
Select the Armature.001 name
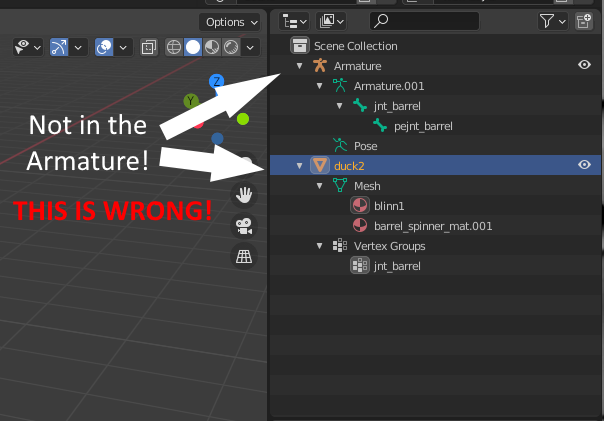389,86
